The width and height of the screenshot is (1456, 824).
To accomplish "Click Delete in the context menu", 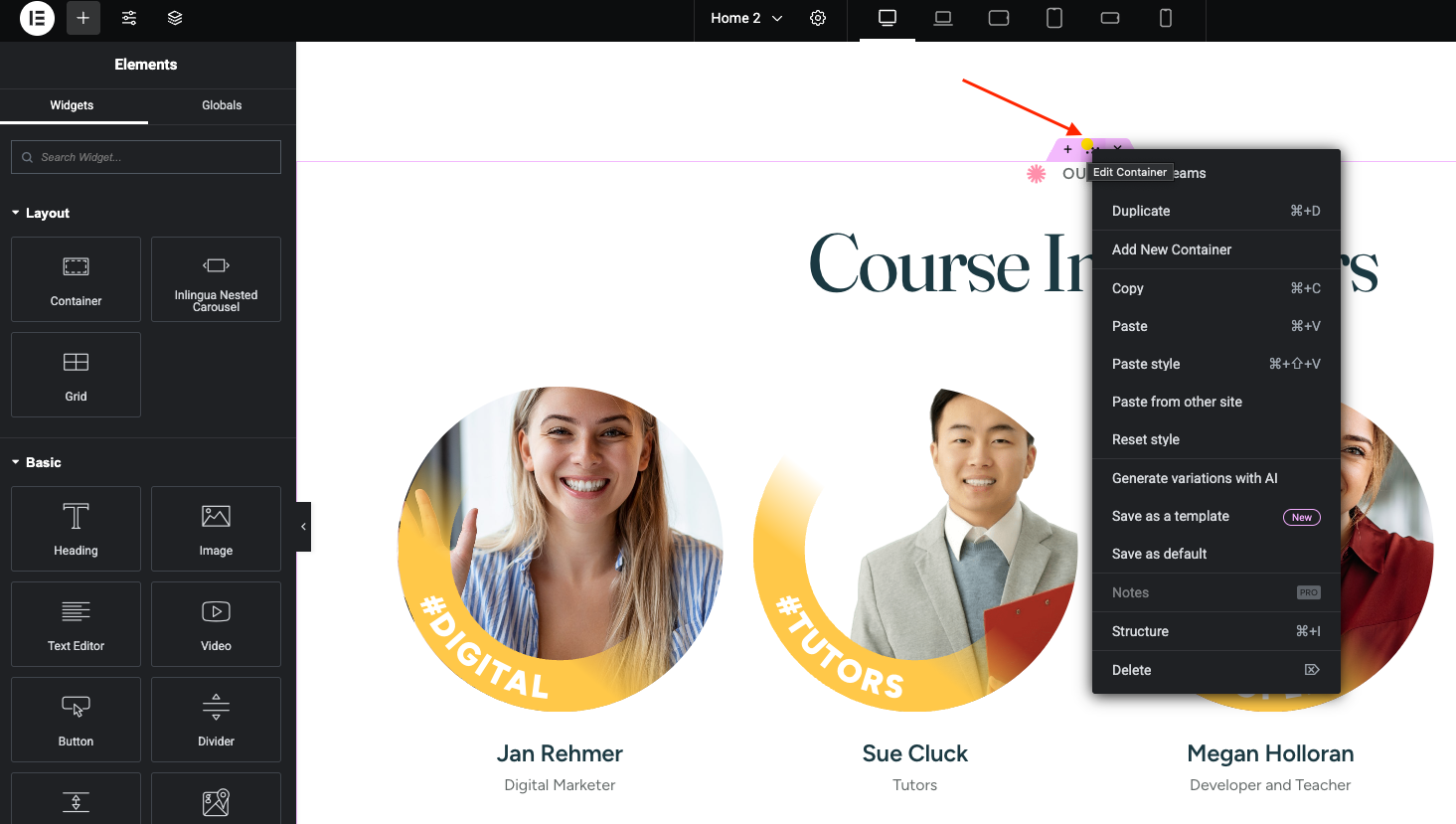I will click(x=1131, y=670).
